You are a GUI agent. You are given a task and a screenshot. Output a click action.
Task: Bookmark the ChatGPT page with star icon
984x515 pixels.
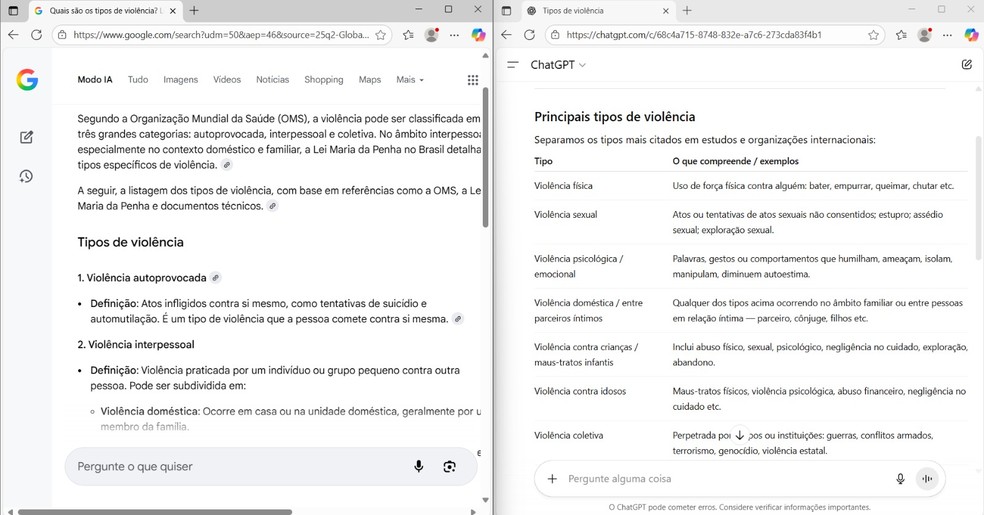(x=874, y=35)
